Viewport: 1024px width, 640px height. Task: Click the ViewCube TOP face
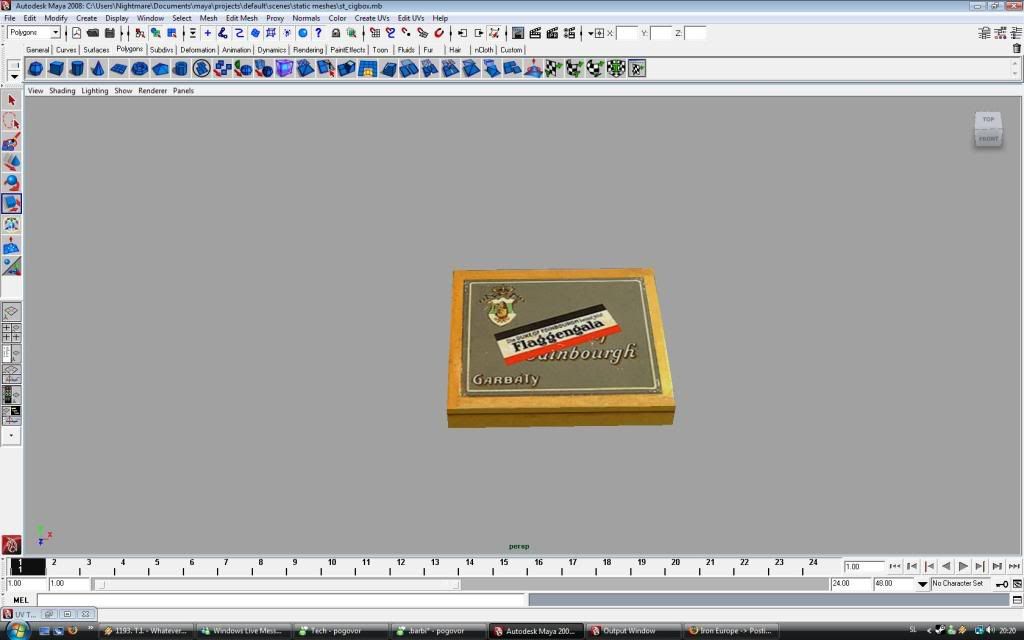pos(988,120)
